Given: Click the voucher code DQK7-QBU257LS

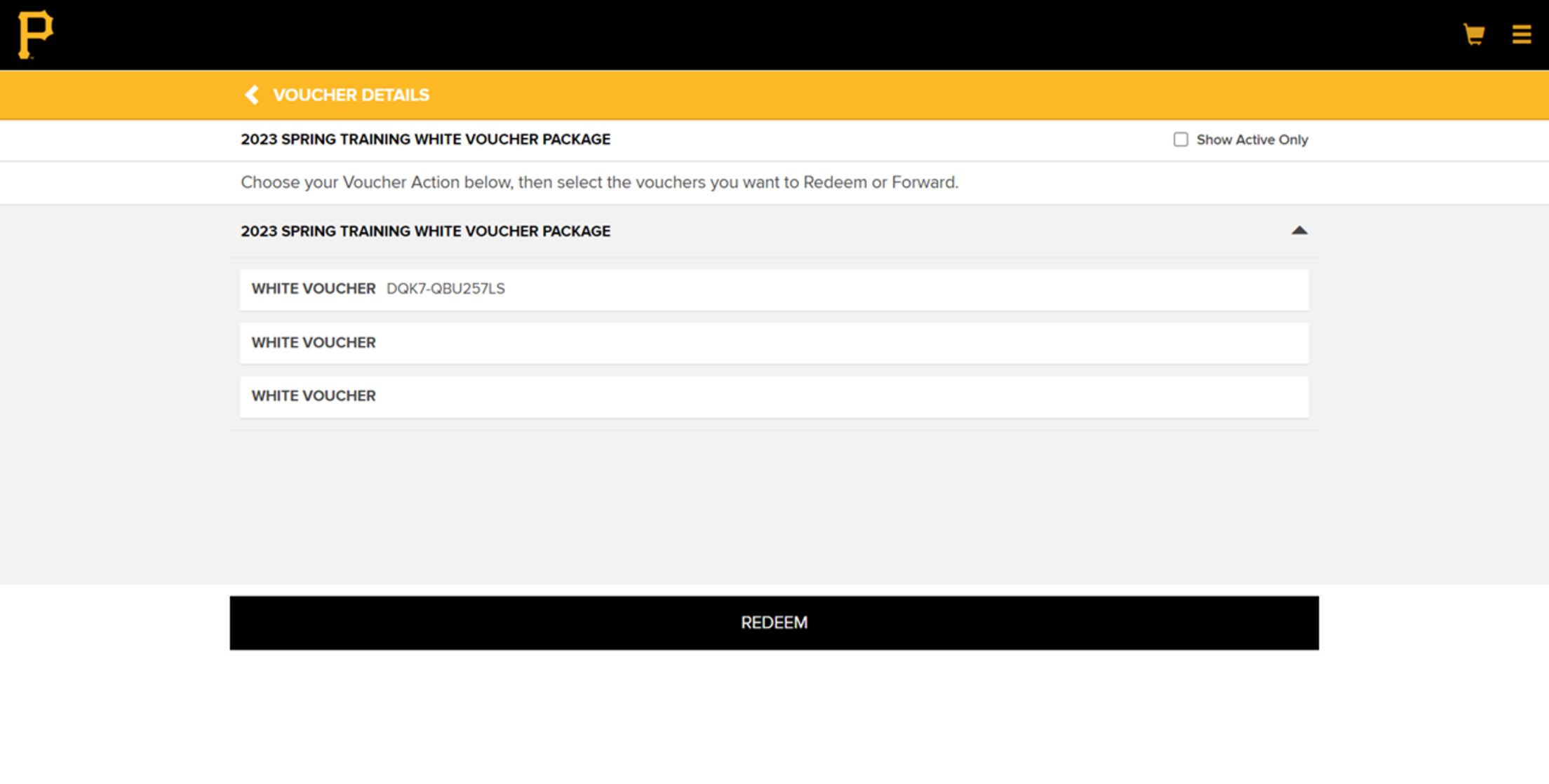Looking at the screenshot, I should coord(445,288).
